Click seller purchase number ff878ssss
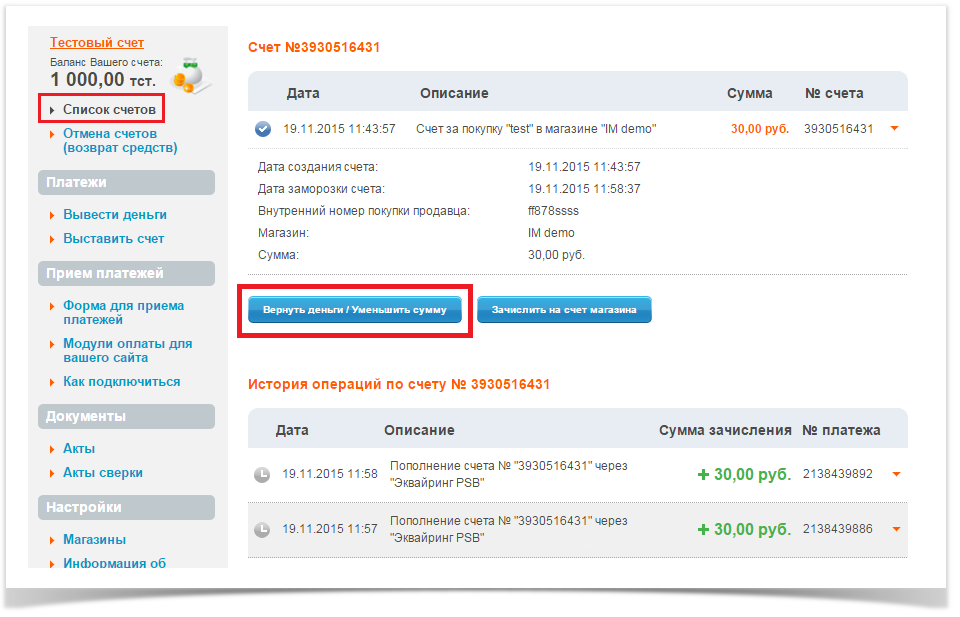The image size is (960, 617). coord(553,211)
